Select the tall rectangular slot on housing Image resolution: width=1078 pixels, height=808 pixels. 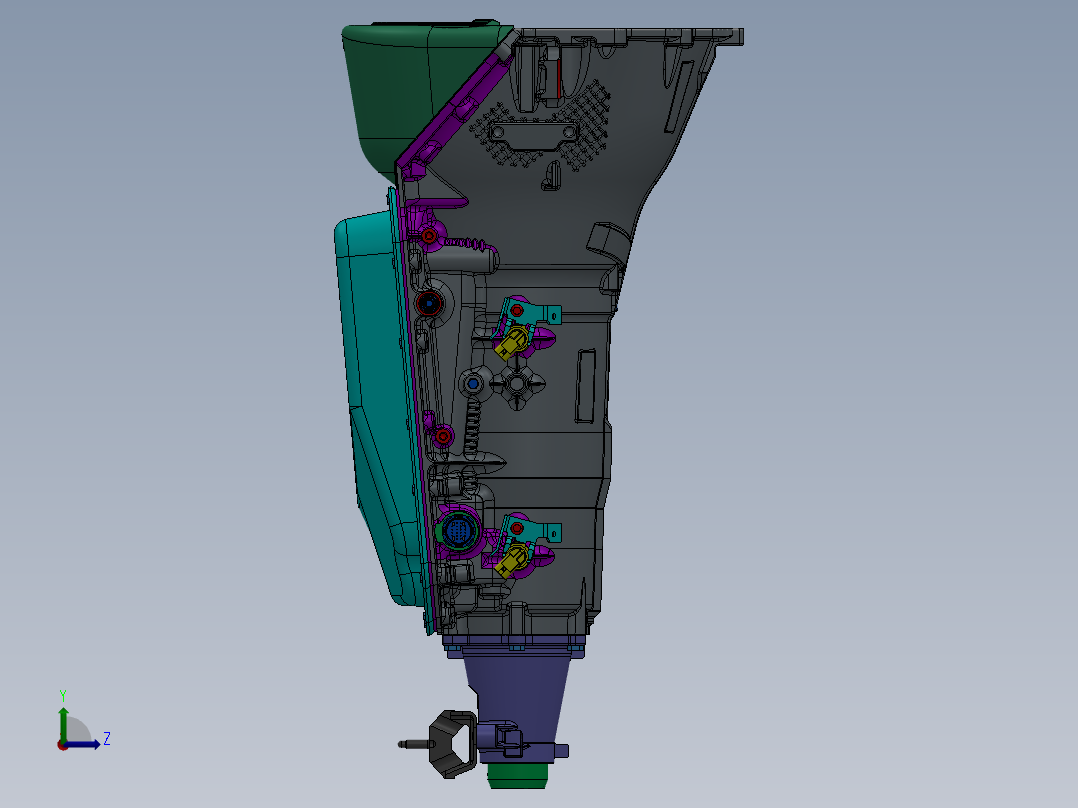[x=586, y=384]
